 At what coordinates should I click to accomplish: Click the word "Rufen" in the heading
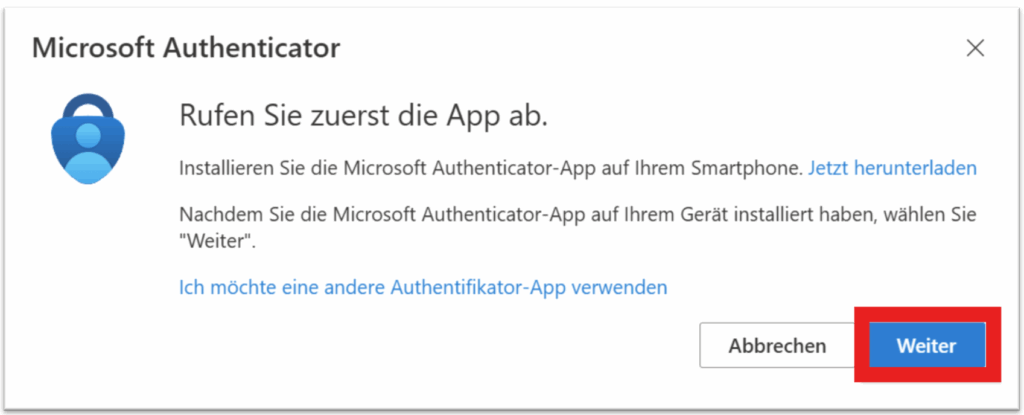(x=210, y=115)
